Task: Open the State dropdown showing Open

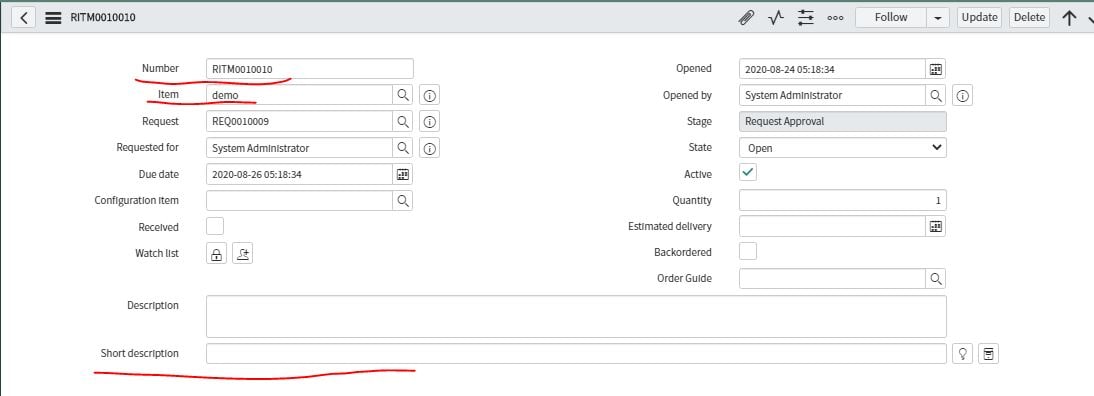Action: pyautogui.click(x=843, y=148)
